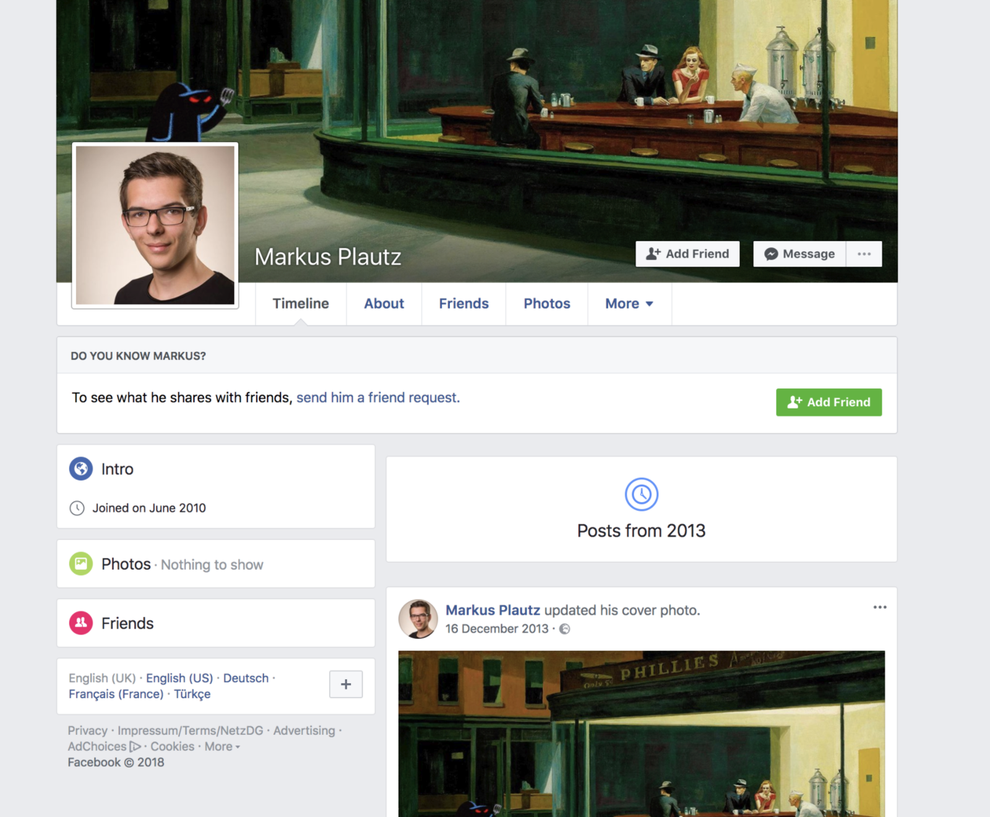Screen dimensions: 990x817
Task: Switch language to Français (France)
Action: (x=116, y=694)
